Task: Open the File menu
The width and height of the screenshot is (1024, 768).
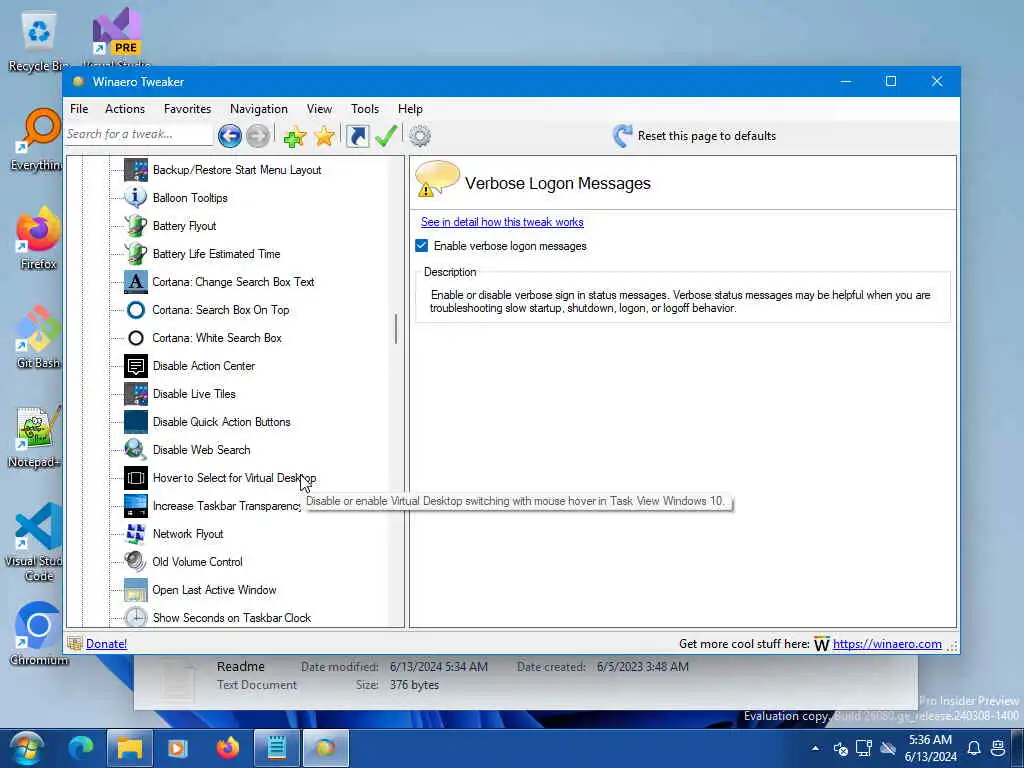Action: click(x=79, y=109)
